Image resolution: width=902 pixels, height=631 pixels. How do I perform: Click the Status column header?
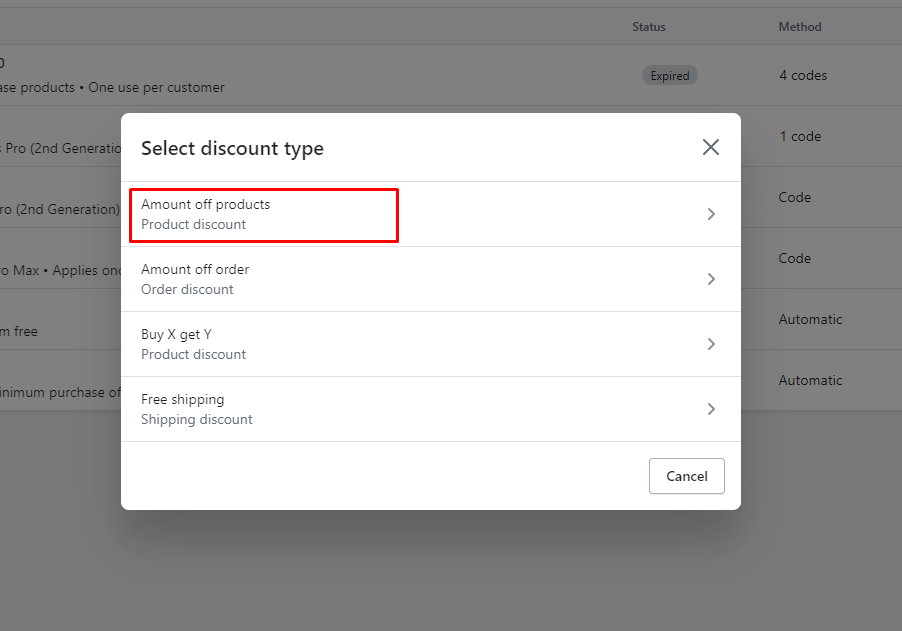pyautogui.click(x=649, y=27)
